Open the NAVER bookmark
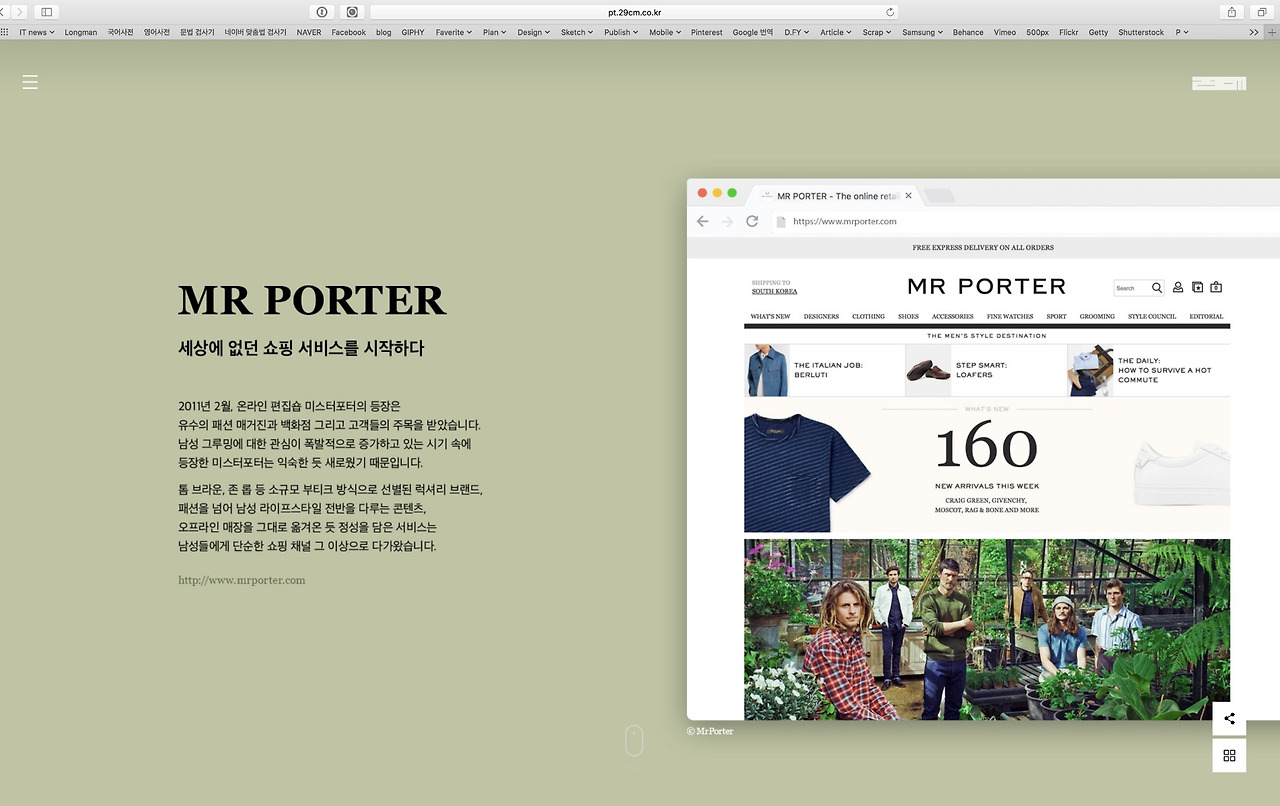The width and height of the screenshot is (1280, 806). pyautogui.click(x=309, y=32)
